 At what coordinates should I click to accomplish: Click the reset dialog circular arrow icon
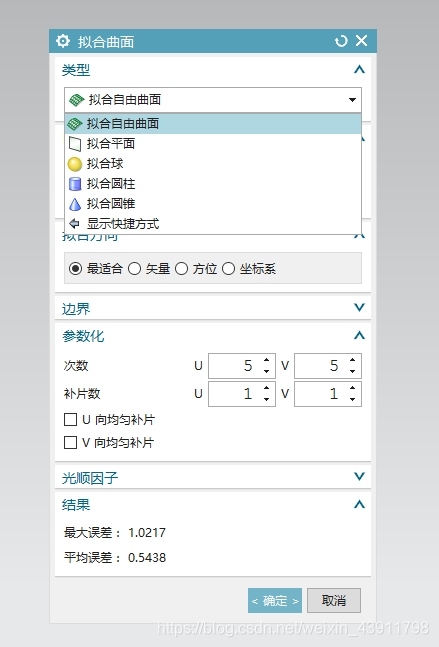341,41
